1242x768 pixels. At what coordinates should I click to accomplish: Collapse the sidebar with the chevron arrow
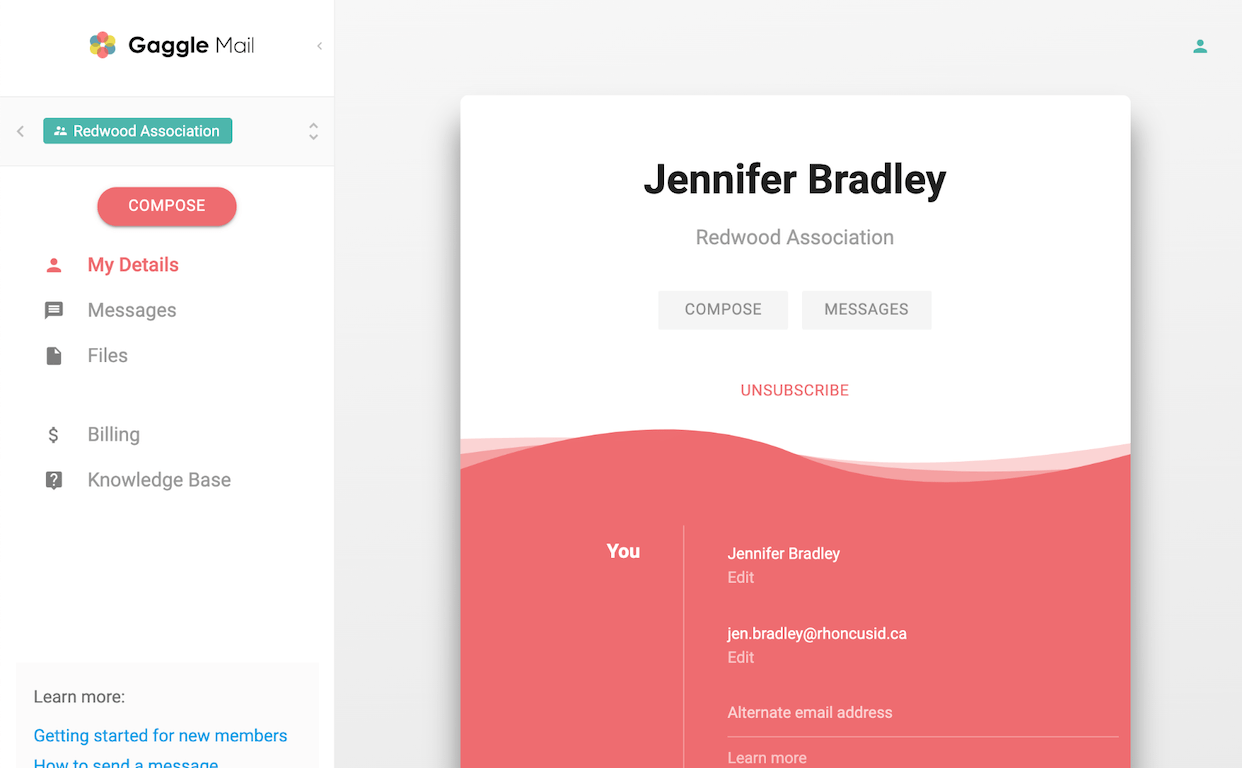coord(319,46)
